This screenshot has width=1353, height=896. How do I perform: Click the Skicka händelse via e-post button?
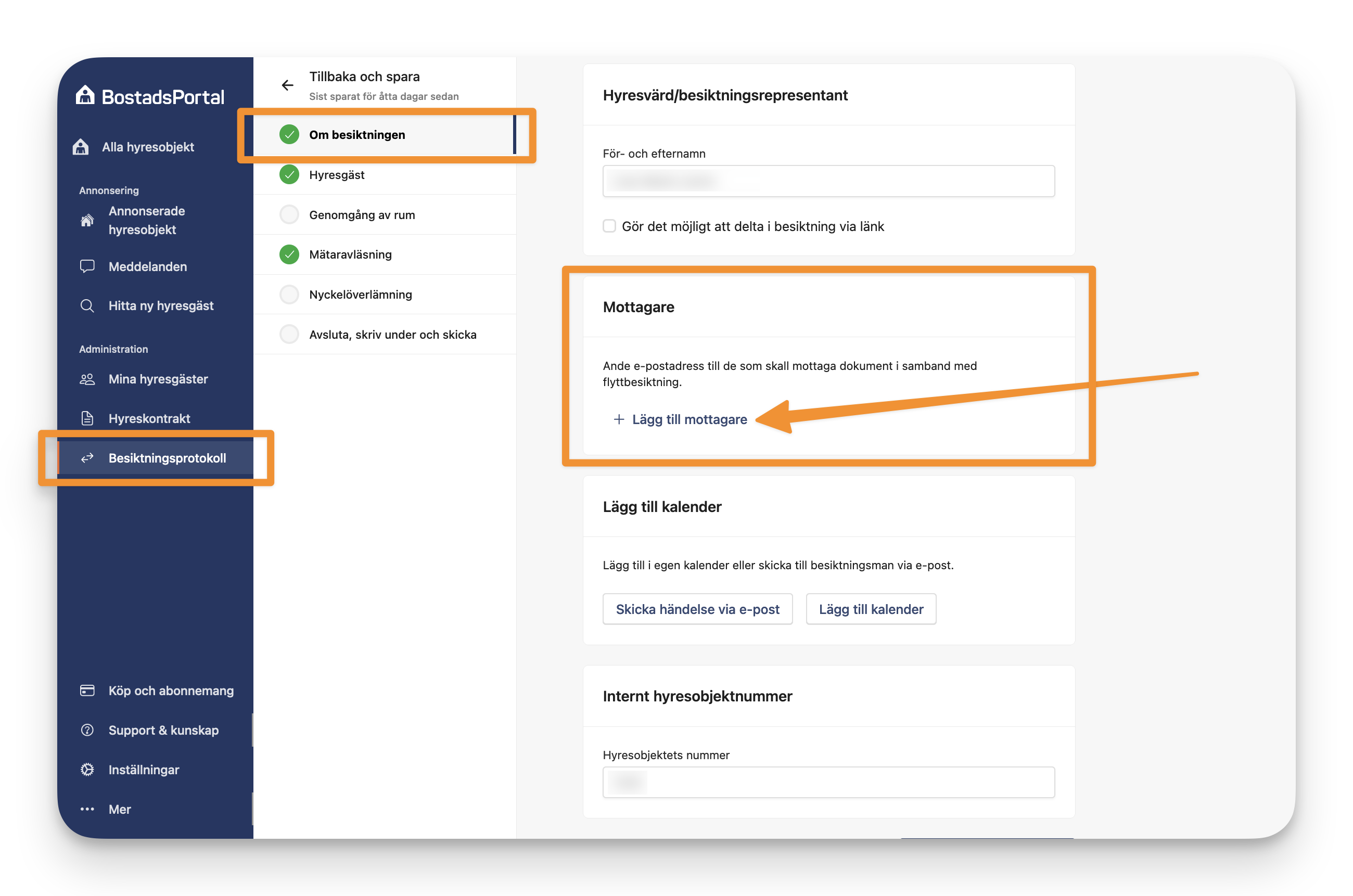tap(697, 609)
